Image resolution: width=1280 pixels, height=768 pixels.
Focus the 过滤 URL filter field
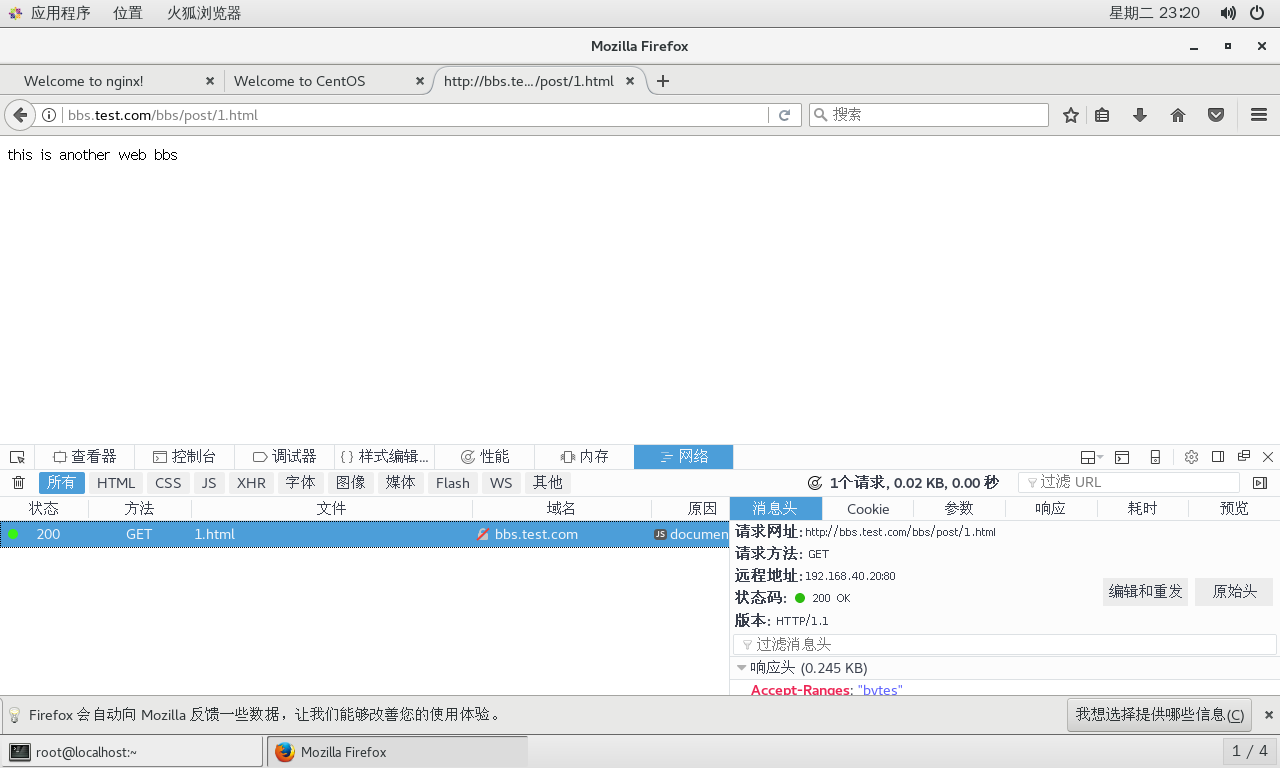tap(1128, 483)
